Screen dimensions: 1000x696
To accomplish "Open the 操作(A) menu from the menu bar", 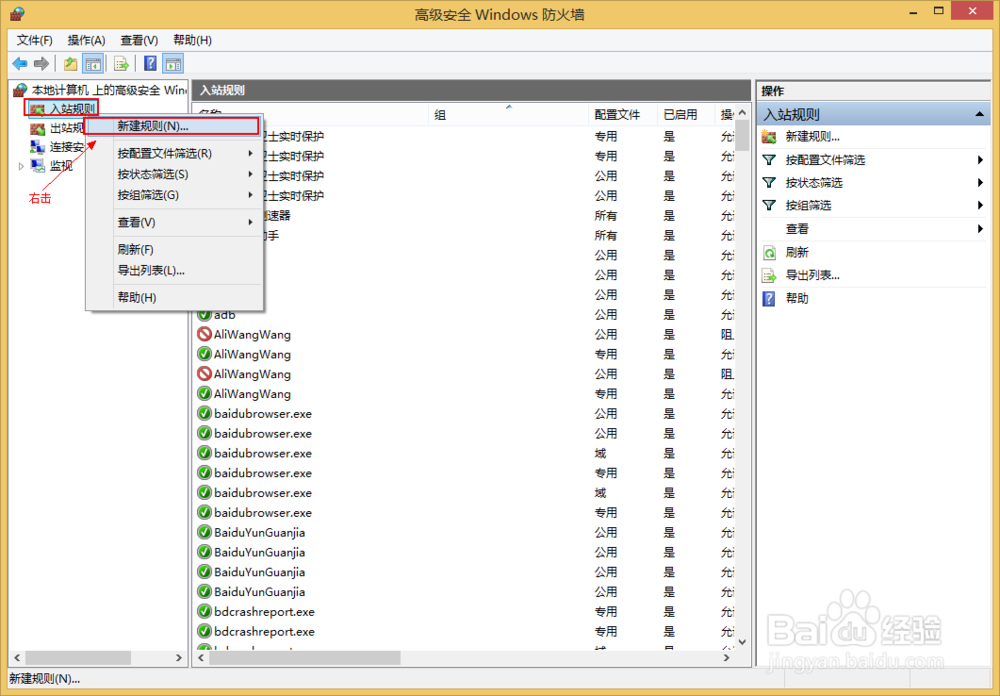I will tap(86, 40).
